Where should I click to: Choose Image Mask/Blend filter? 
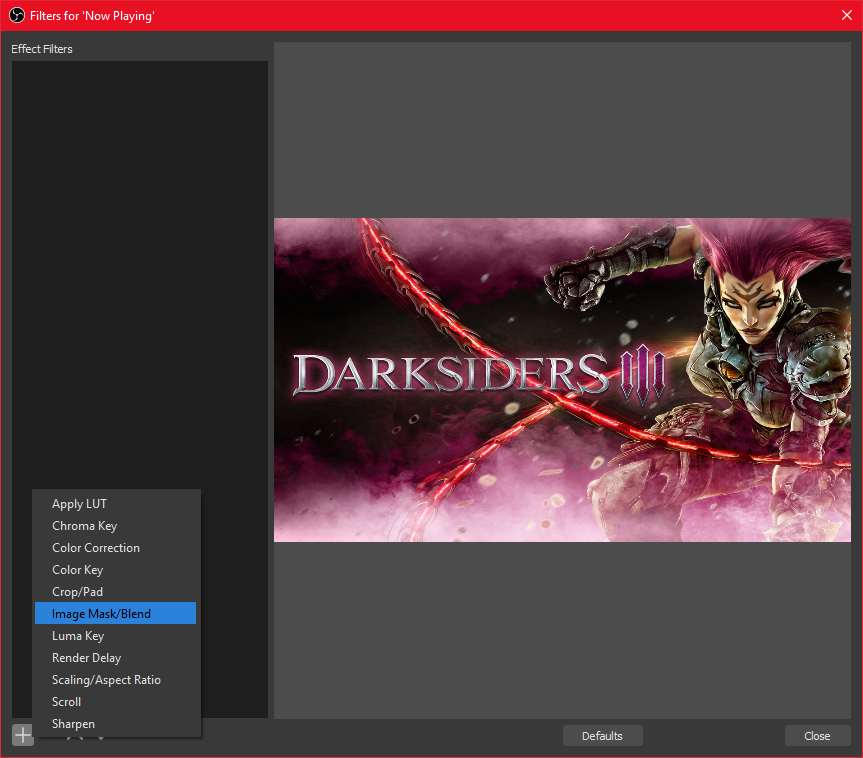click(x=115, y=613)
